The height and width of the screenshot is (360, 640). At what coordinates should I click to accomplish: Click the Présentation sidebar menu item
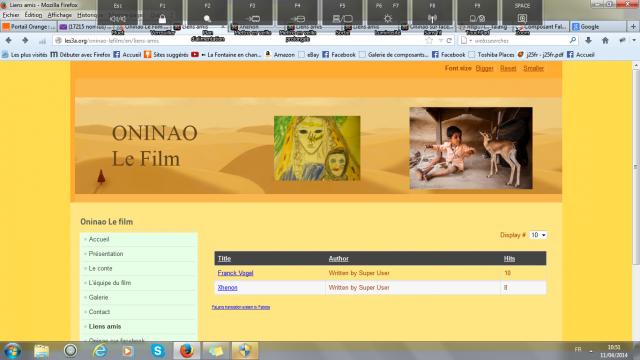[106, 254]
